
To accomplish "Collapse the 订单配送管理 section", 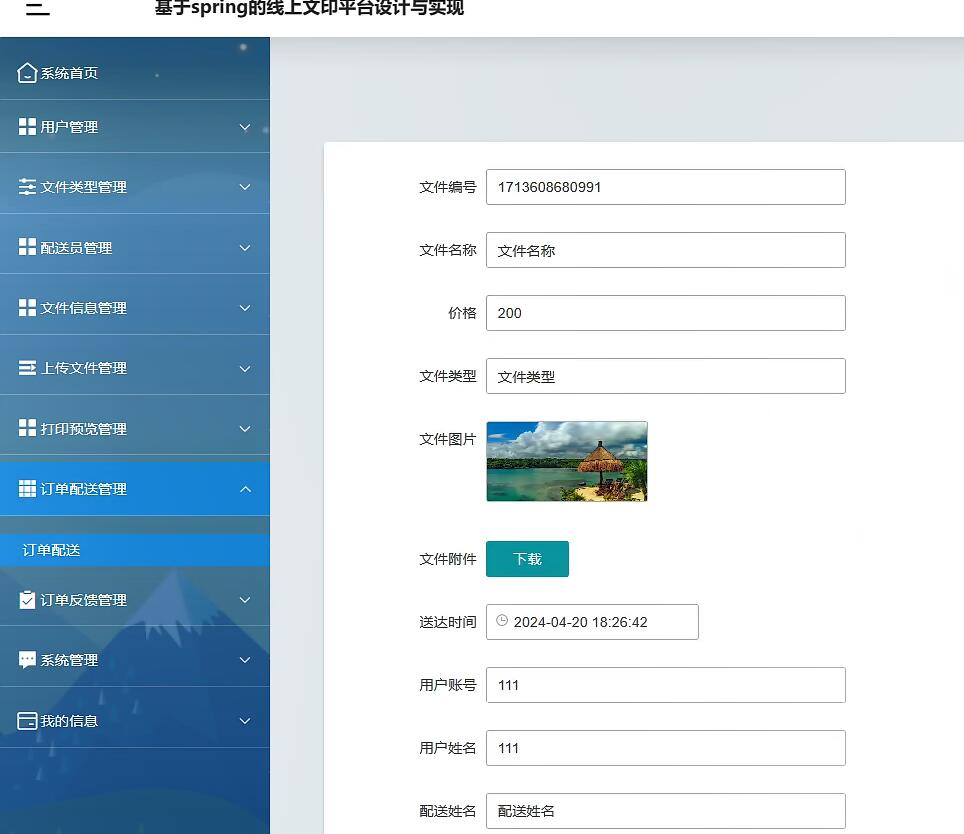I will click(245, 489).
